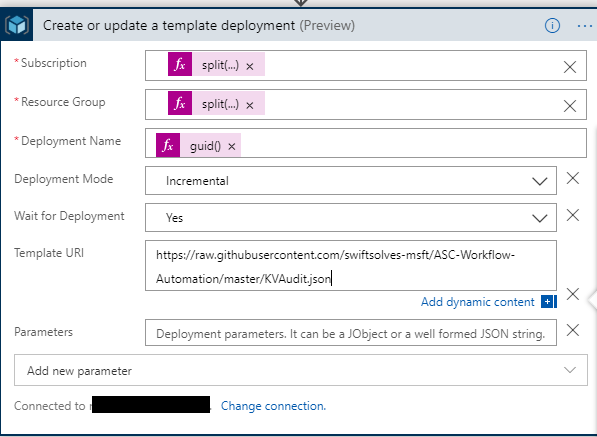
Task: Clear the Resource Group field with X
Action: click(x=570, y=106)
